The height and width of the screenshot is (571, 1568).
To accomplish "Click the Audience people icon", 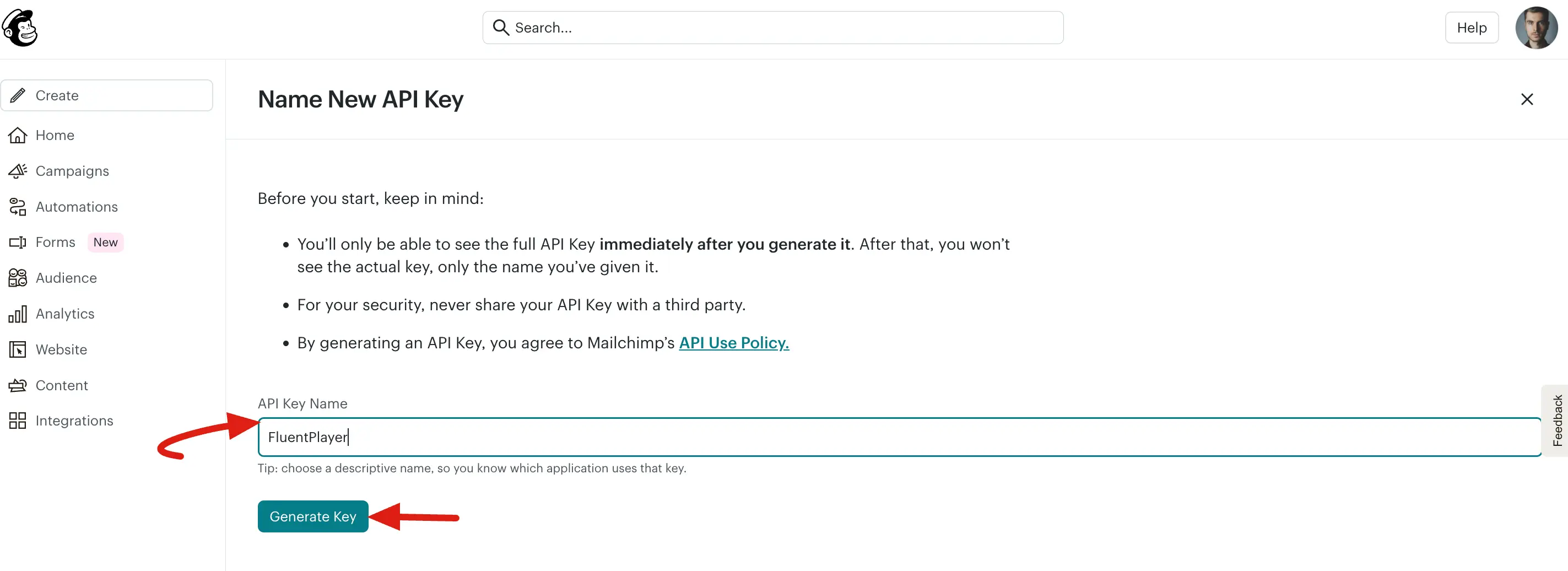I will (x=18, y=278).
